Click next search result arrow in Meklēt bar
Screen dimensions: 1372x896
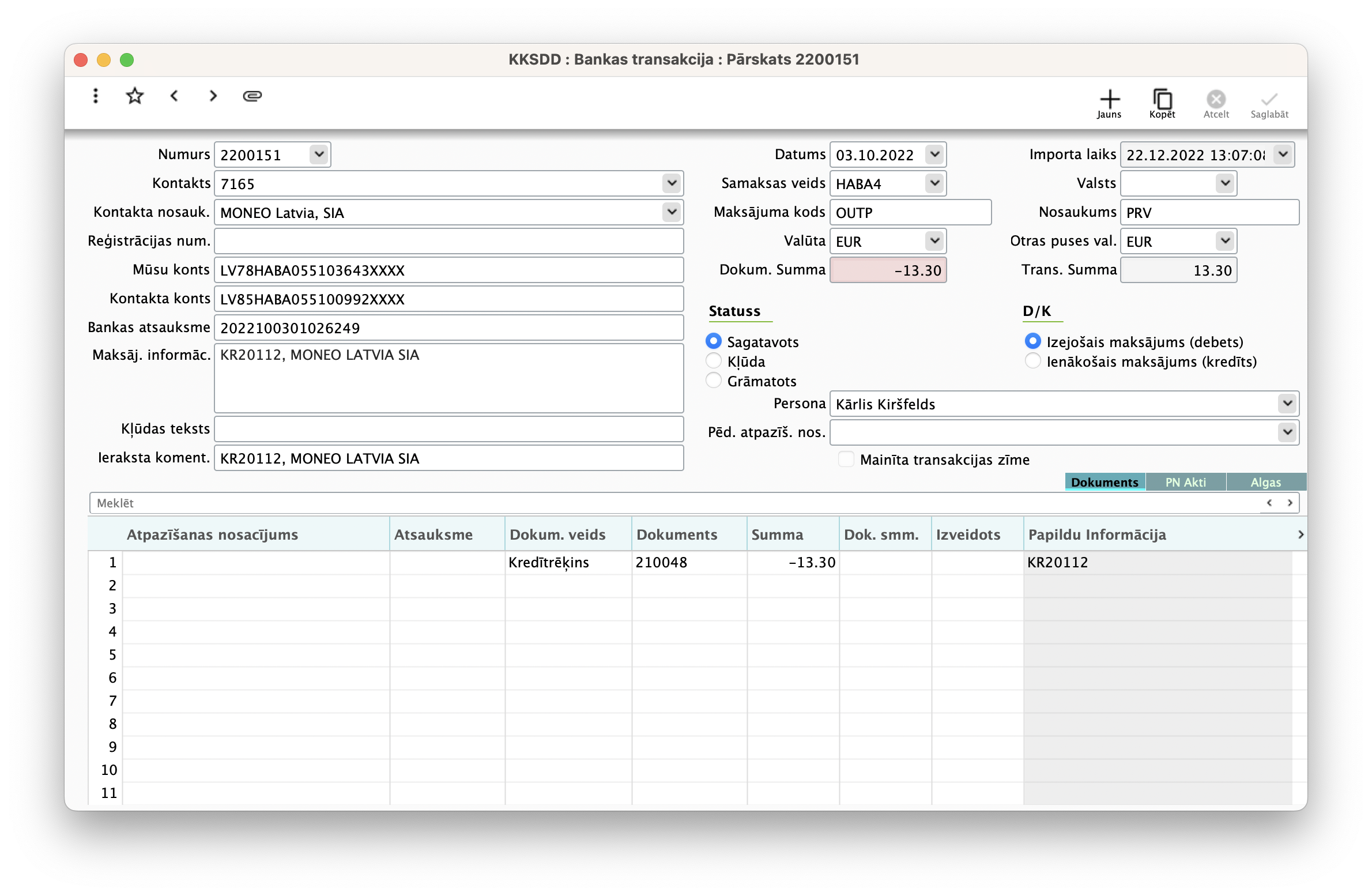point(1290,503)
